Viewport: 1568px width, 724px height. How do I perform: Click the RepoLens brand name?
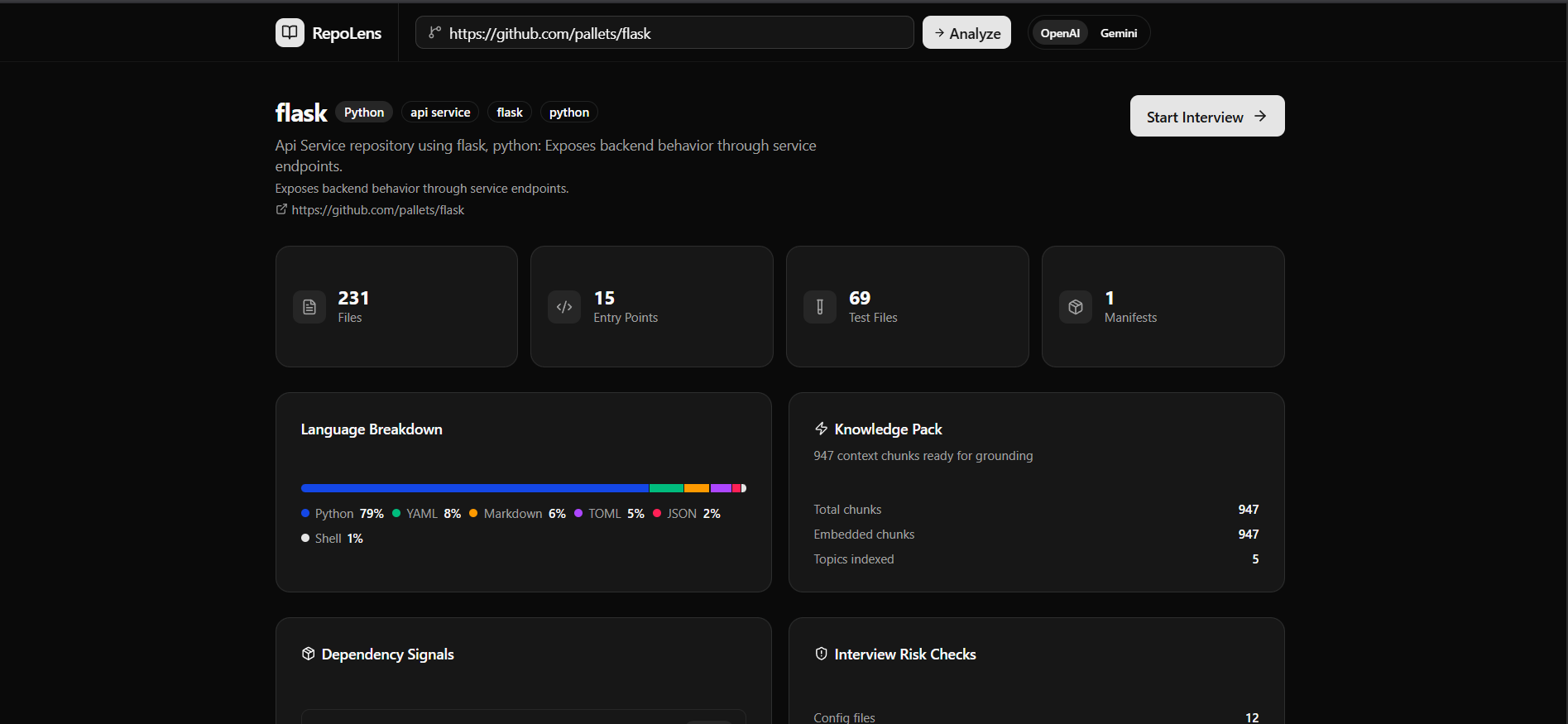(347, 33)
